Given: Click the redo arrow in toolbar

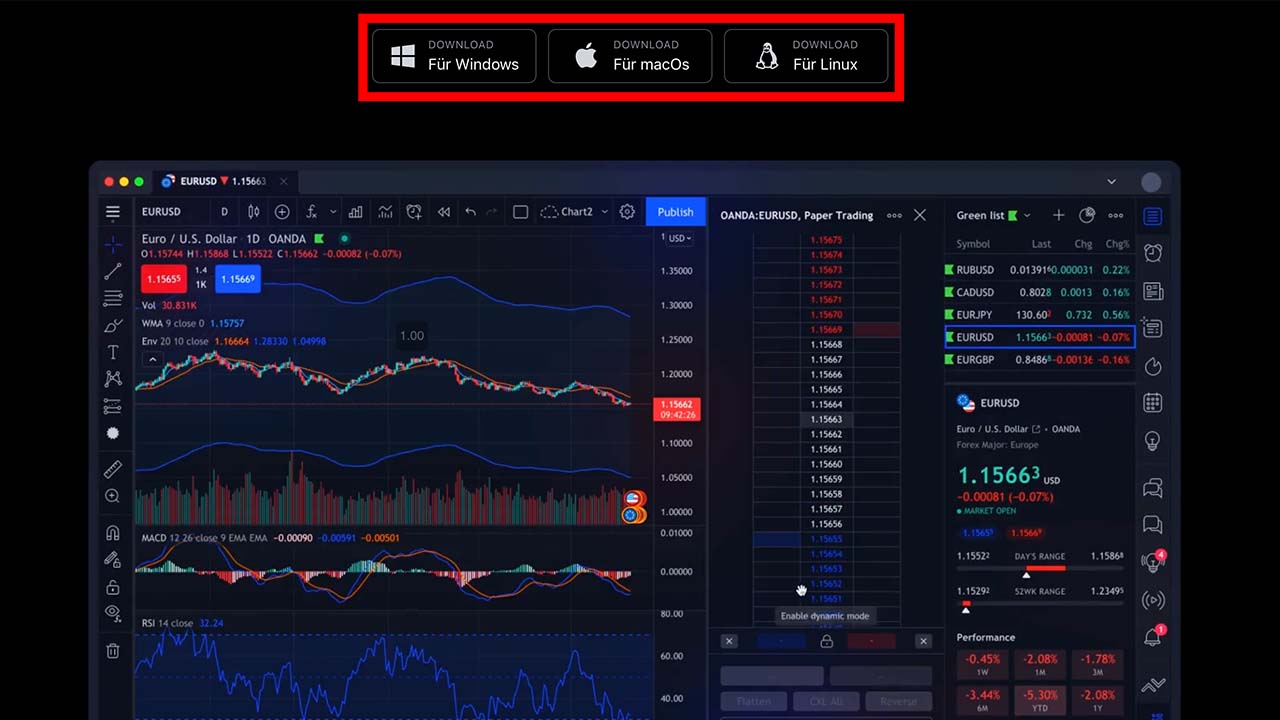Looking at the screenshot, I should (x=491, y=212).
